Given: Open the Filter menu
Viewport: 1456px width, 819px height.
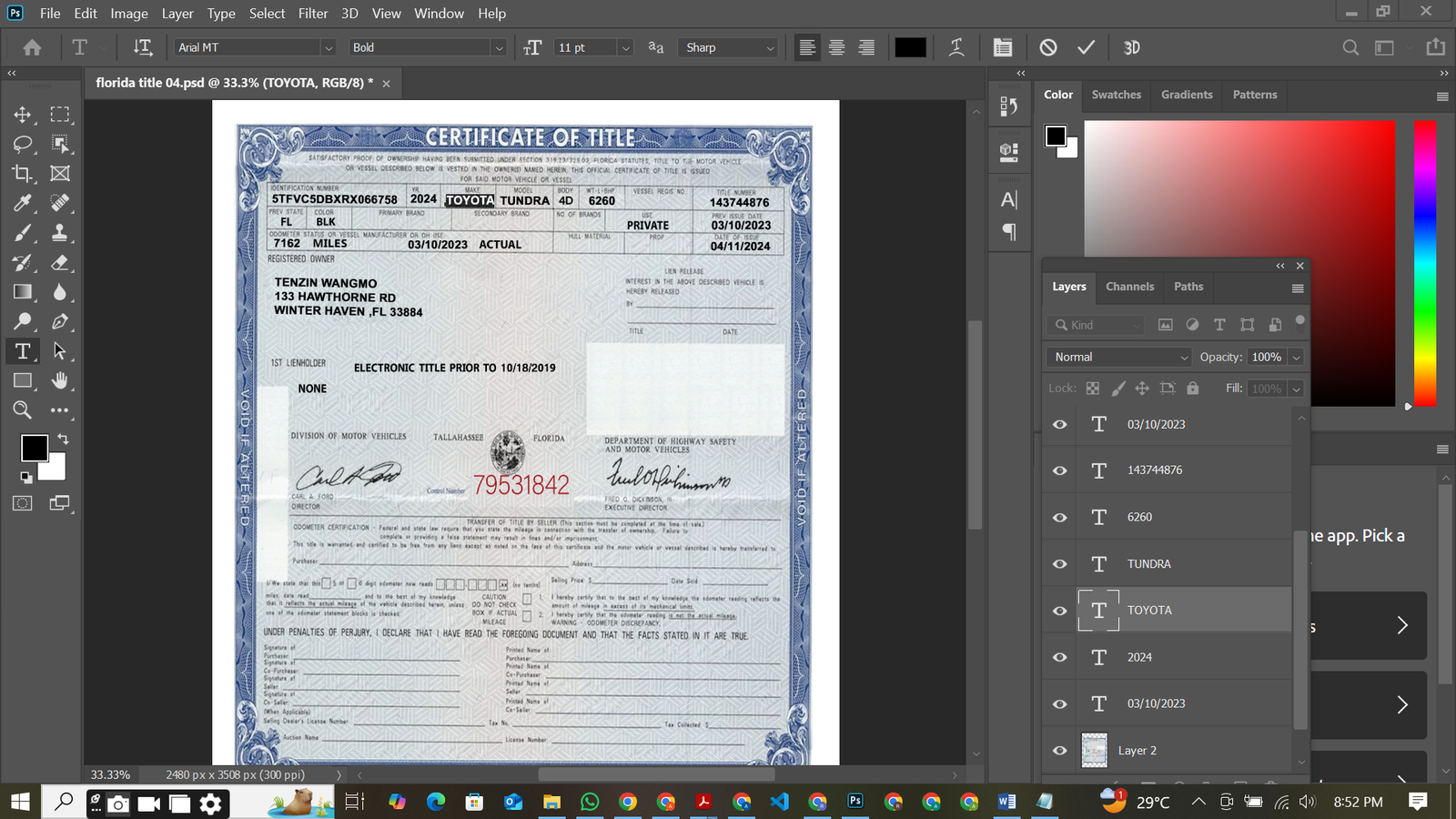Looking at the screenshot, I should pos(313,14).
